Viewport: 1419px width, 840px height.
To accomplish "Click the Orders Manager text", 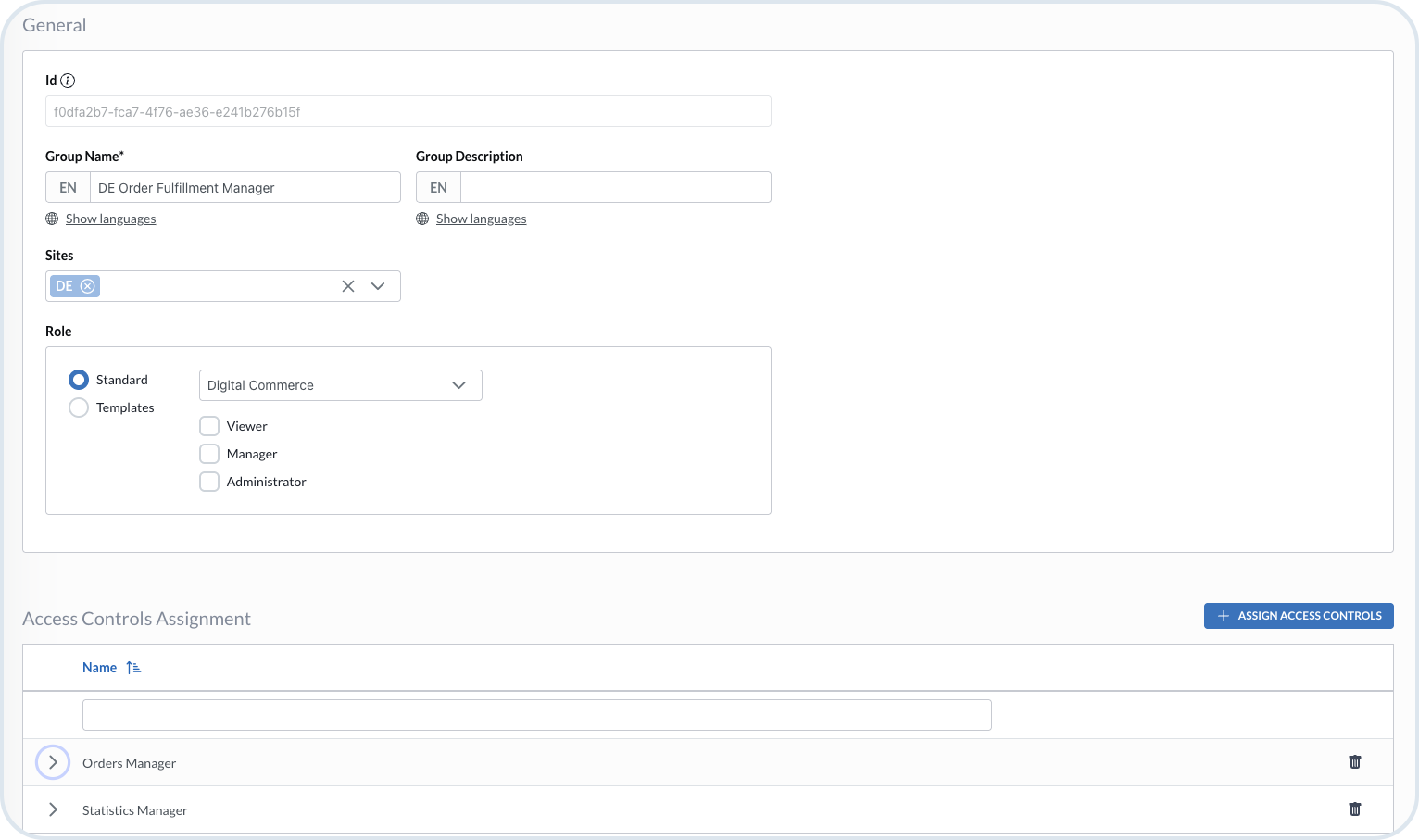I will (129, 763).
